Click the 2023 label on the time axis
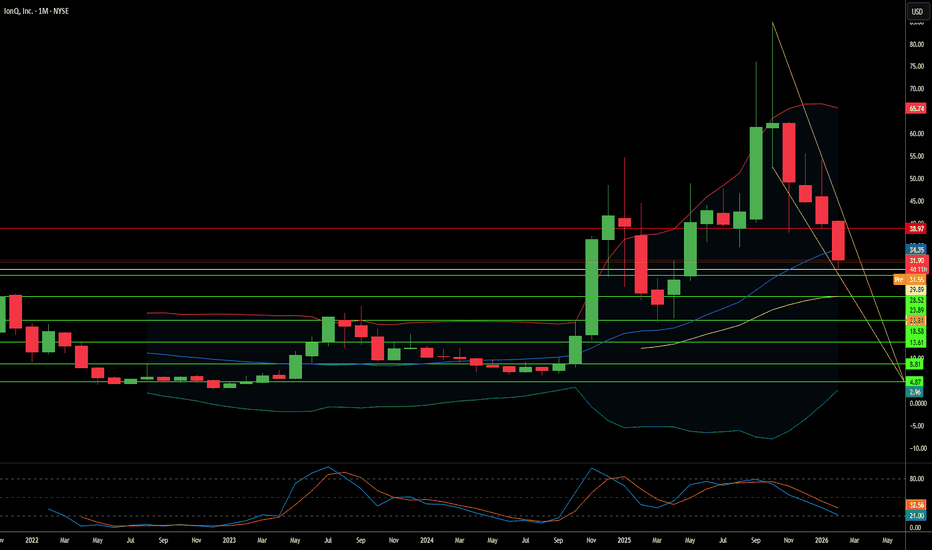 [229, 540]
